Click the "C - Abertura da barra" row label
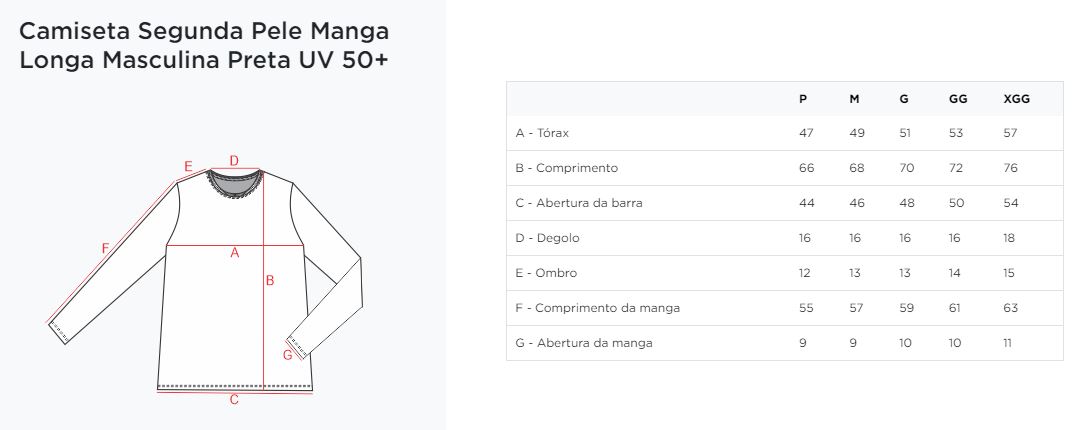The height and width of the screenshot is (430, 1082). coord(579,203)
